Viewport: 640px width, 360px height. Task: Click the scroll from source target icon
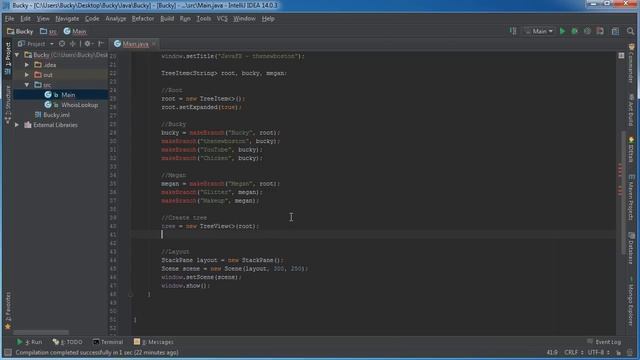click(x=62, y=44)
